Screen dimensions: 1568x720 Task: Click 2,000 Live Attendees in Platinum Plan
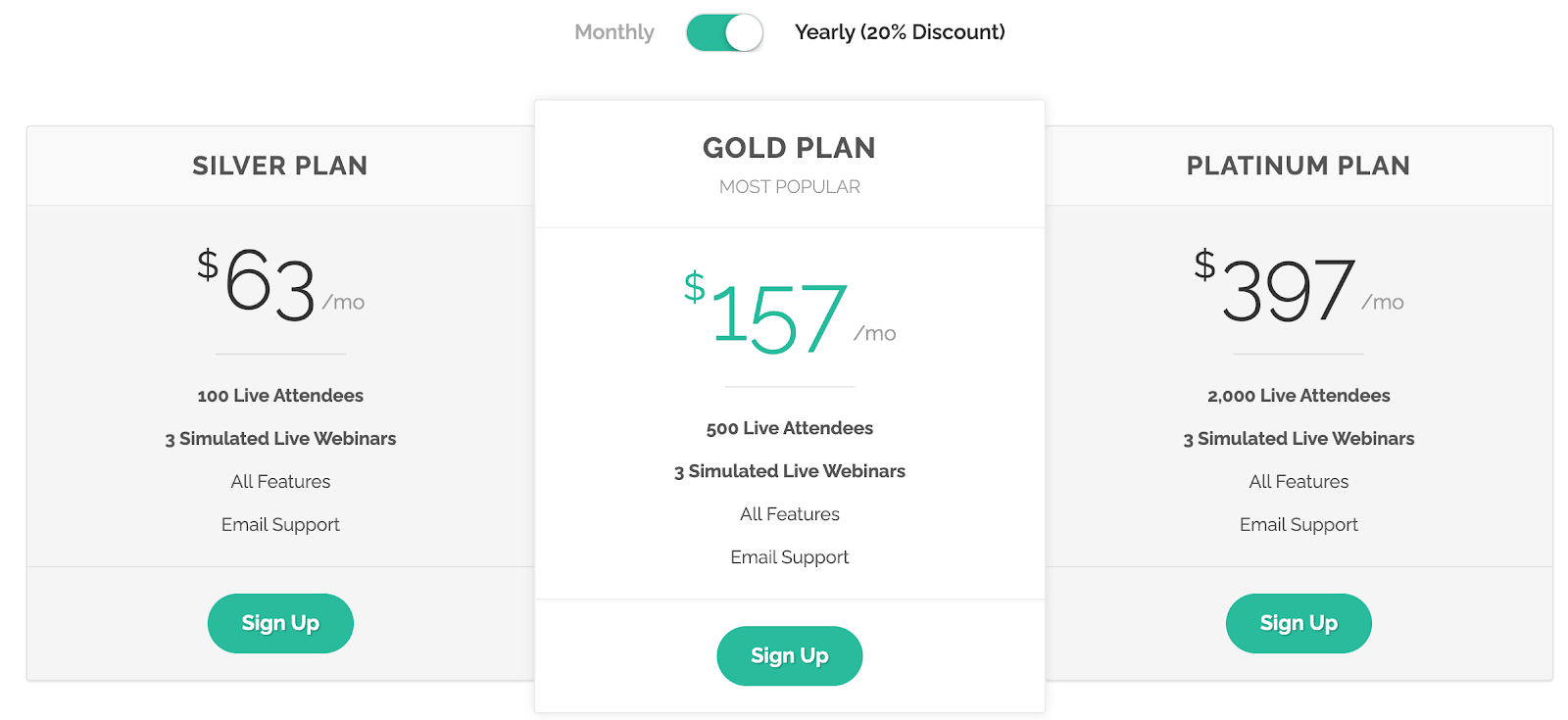point(1298,396)
